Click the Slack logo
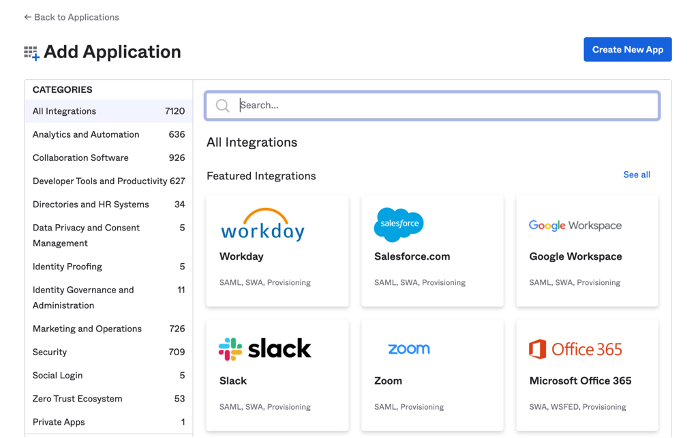 click(x=265, y=349)
